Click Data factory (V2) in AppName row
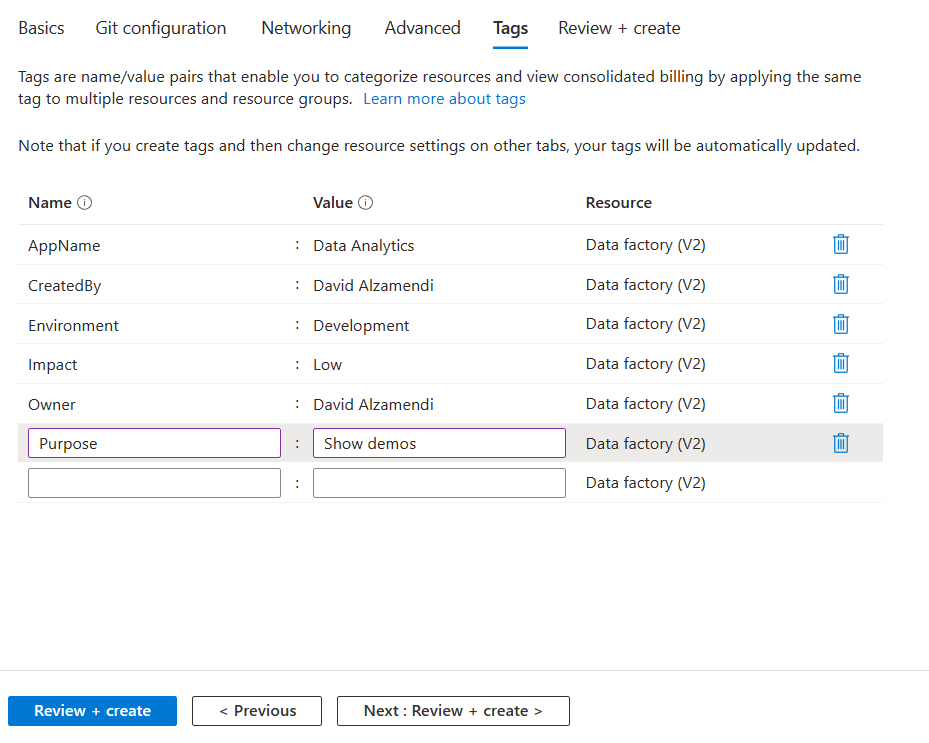Screen dimensions: 929x743 pyautogui.click(x=646, y=245)
